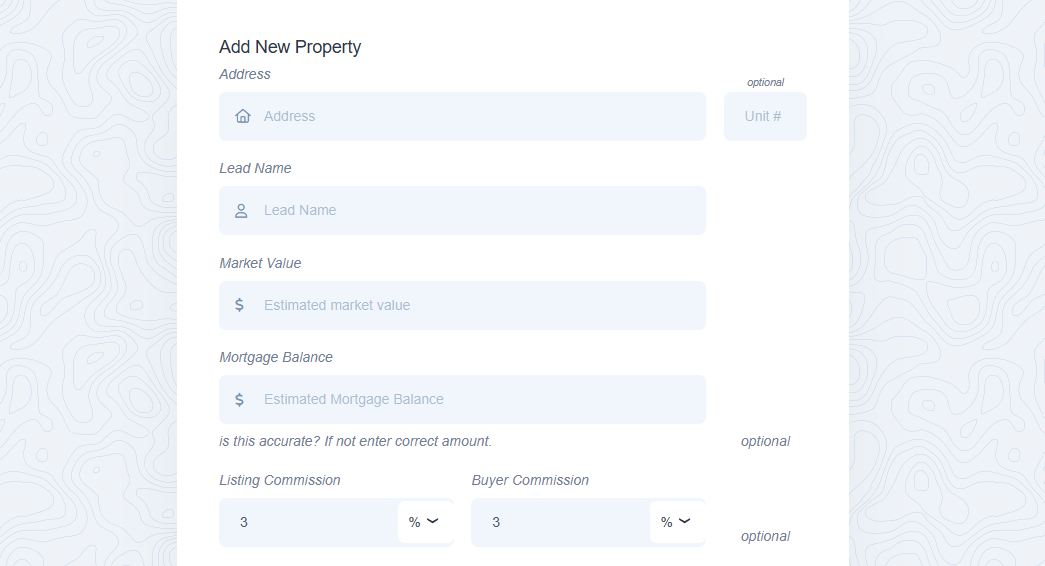
Task: Click the Listing Commission chevron arrow
Action: pos(433,522)
